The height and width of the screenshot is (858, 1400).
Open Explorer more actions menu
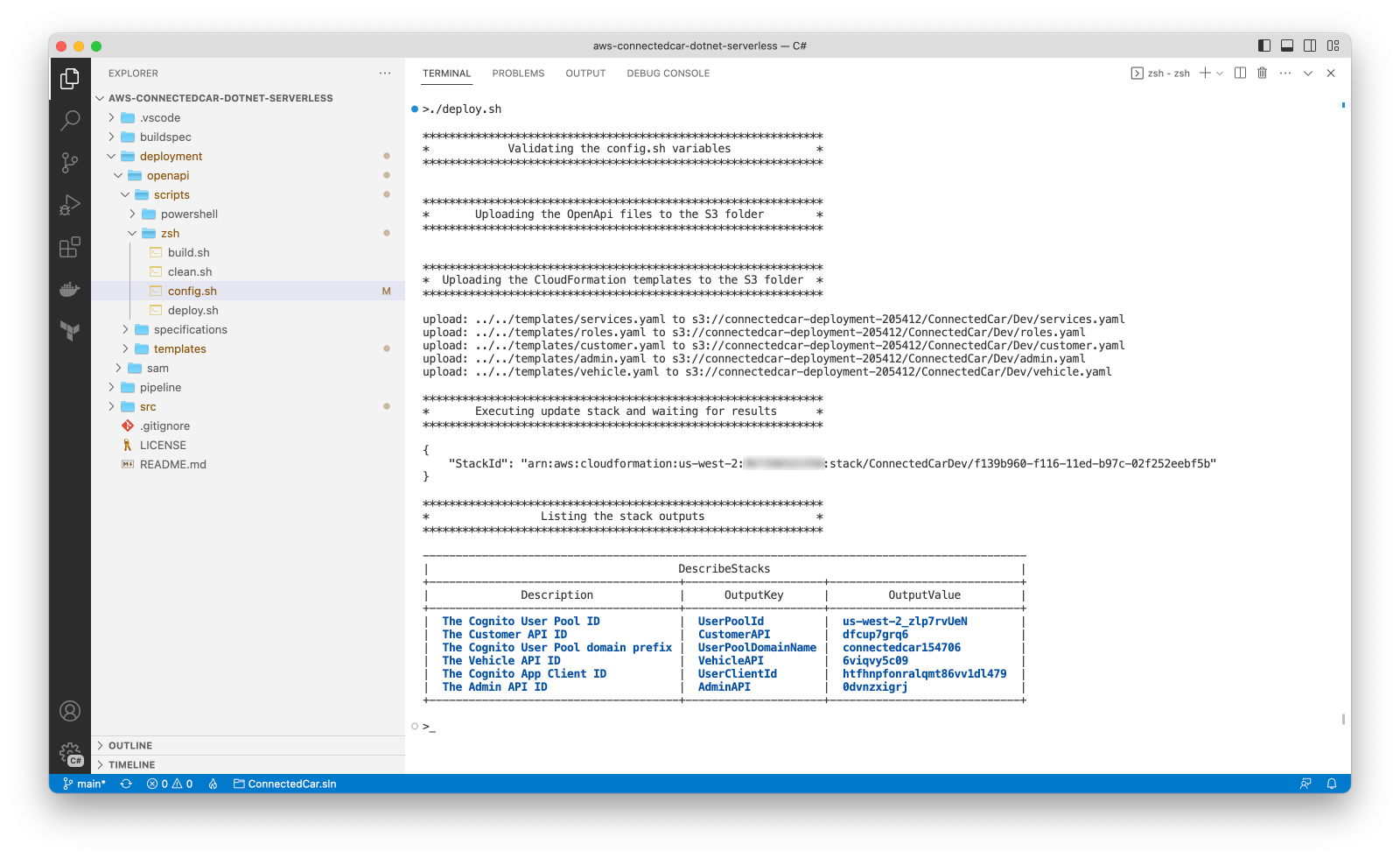tap(385, 74)
